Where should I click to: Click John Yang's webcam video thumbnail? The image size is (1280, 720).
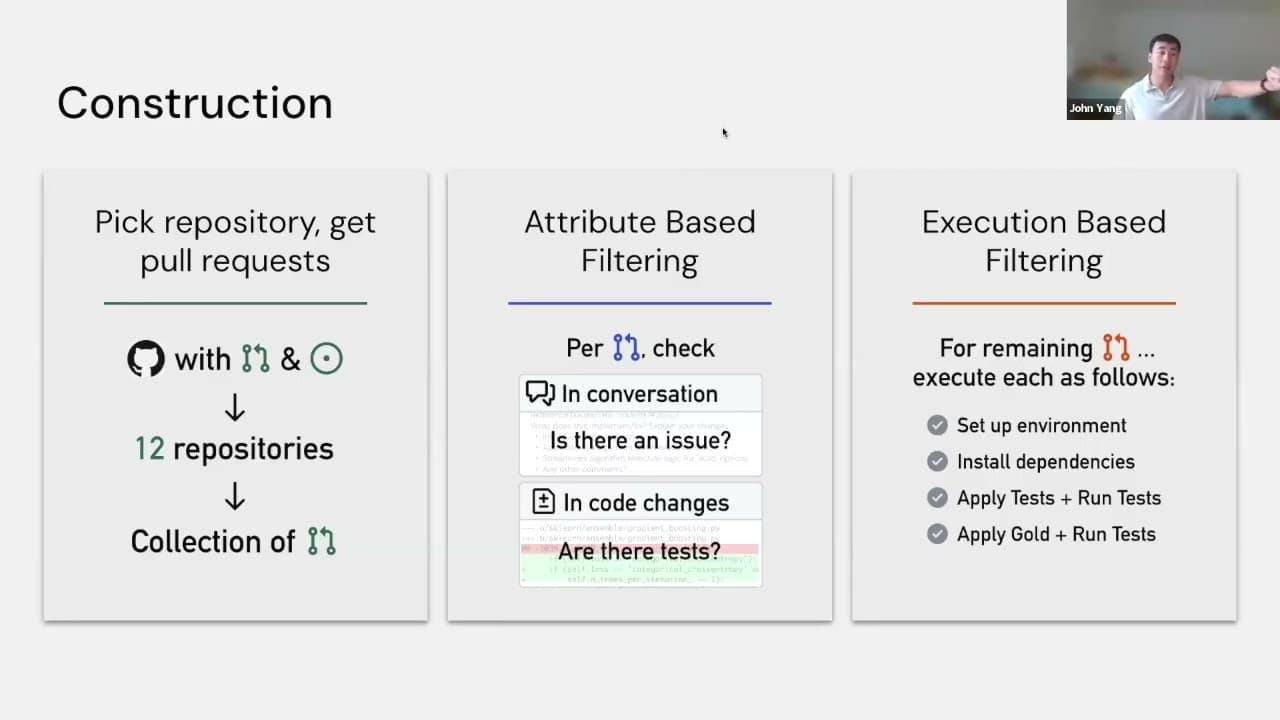pyautogui.click(x=1173, y=60)
